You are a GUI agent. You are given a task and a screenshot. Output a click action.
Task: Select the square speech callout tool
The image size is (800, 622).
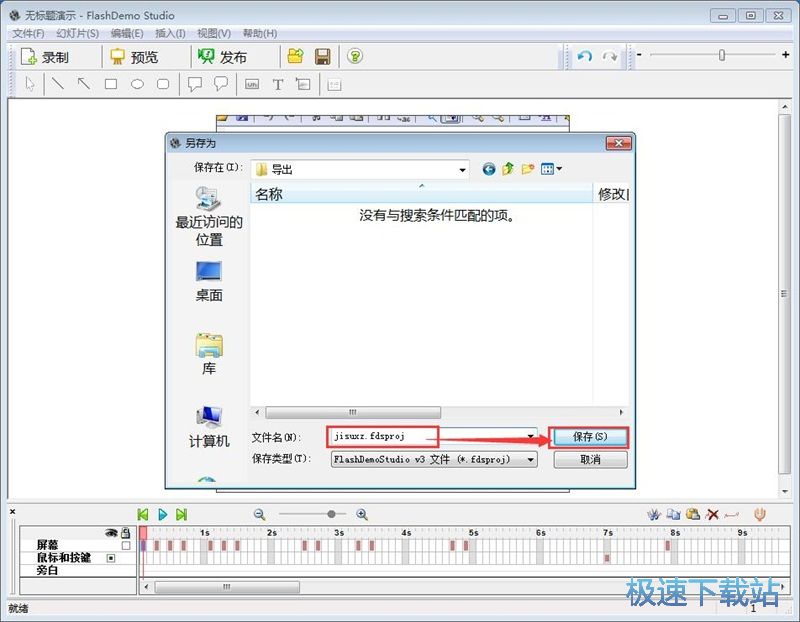pos(195,84)
